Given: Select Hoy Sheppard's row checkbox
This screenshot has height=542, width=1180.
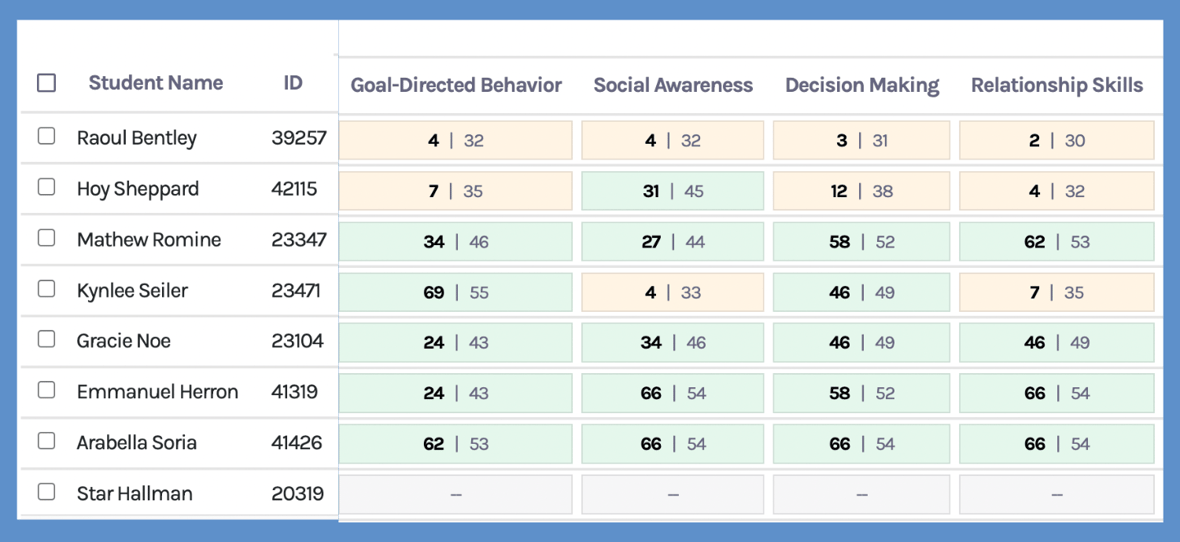Looking at the screenshot, I should click(x=47, y=187).
